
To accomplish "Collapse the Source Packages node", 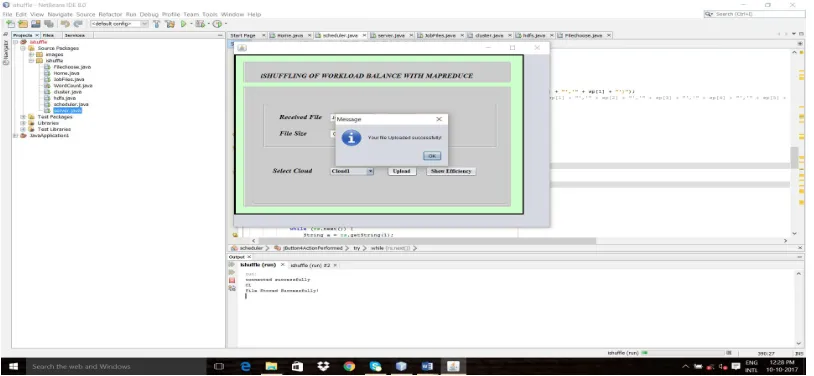I will click(x=23, y=48).
